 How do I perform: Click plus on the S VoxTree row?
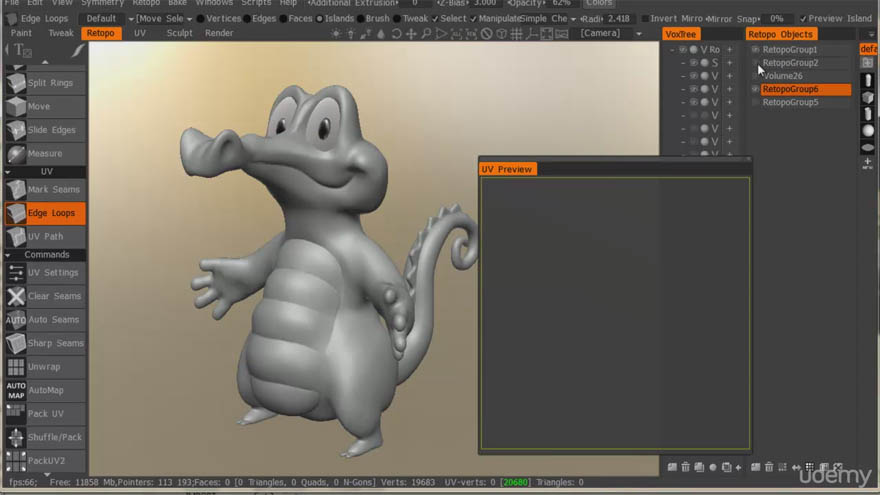tap(730, 63)
